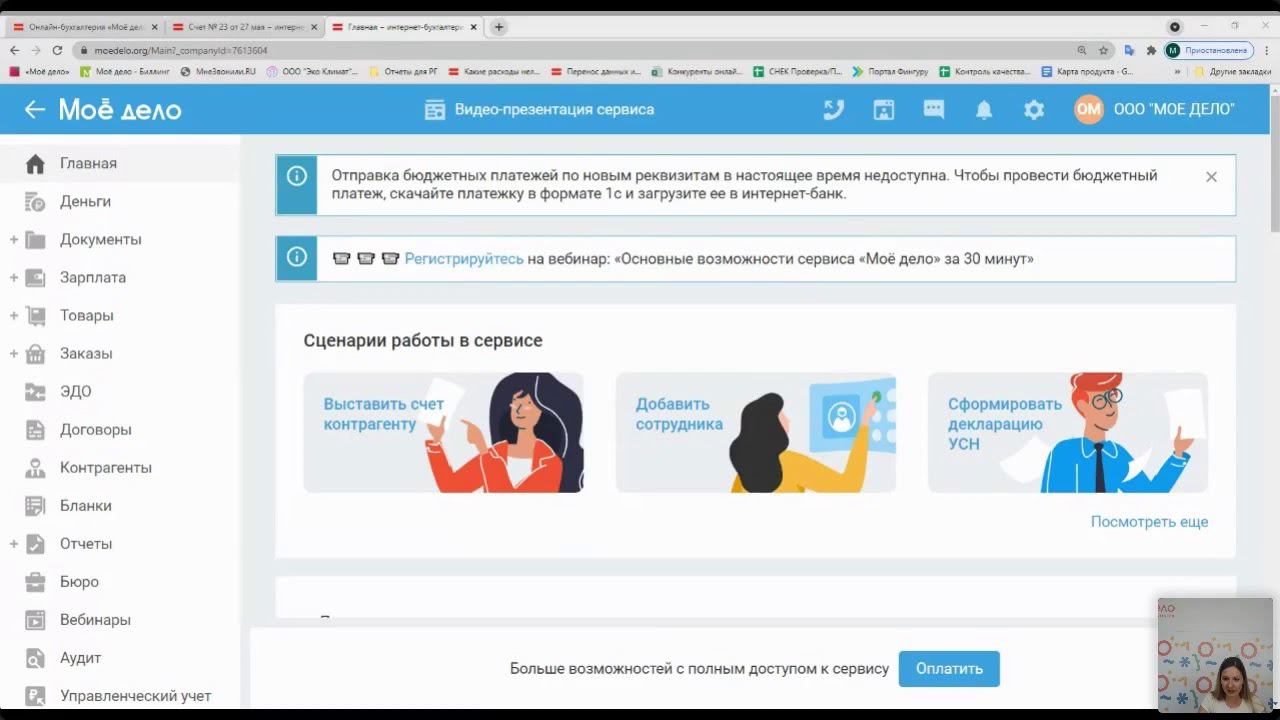Screen dimensions: 1280x720
Task: Open the Главная menu item
Action: coord(120,164)
